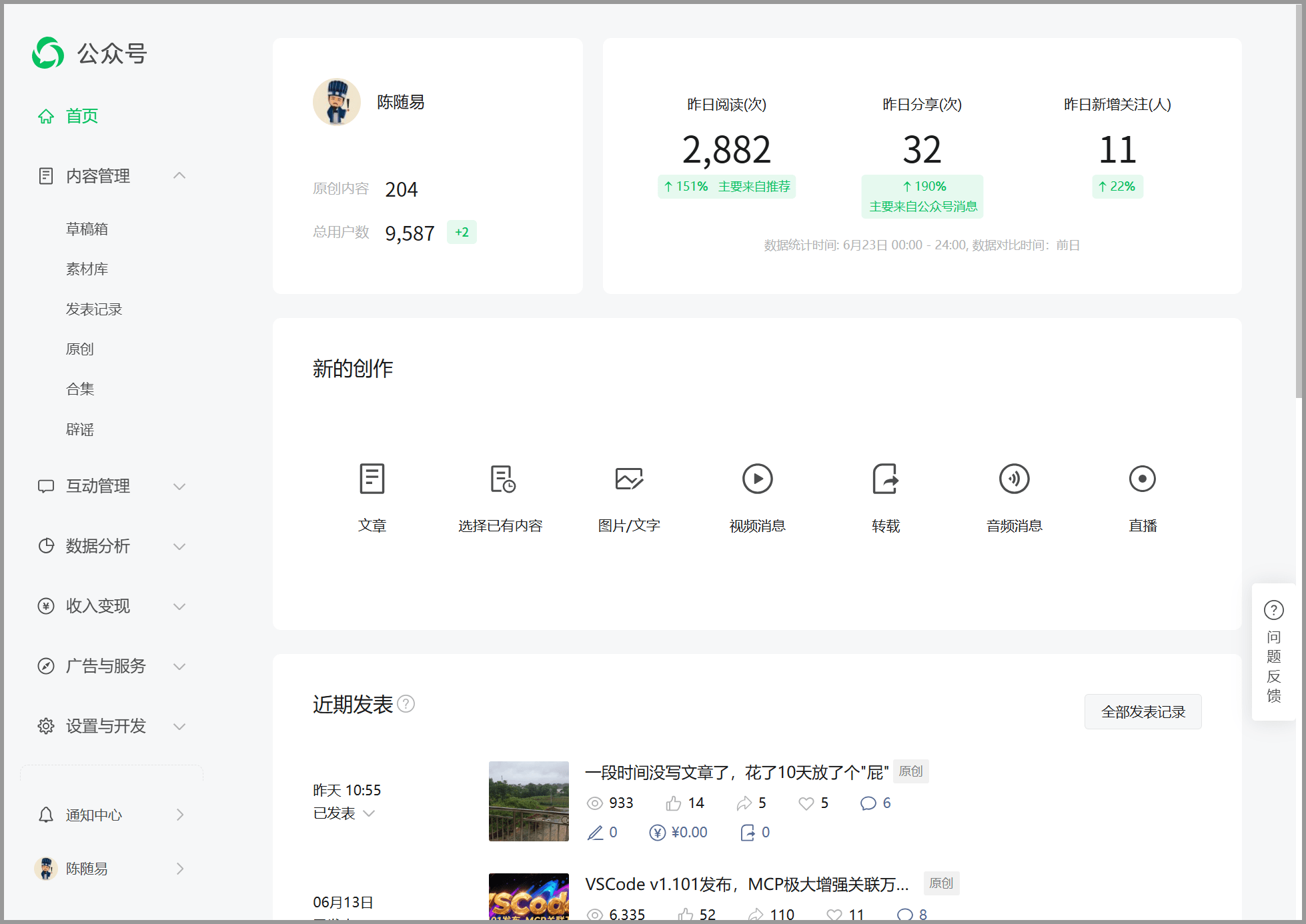Click the 视频消息 play icon
Screen dimensions: 1306x924
(x=757, y=479)
